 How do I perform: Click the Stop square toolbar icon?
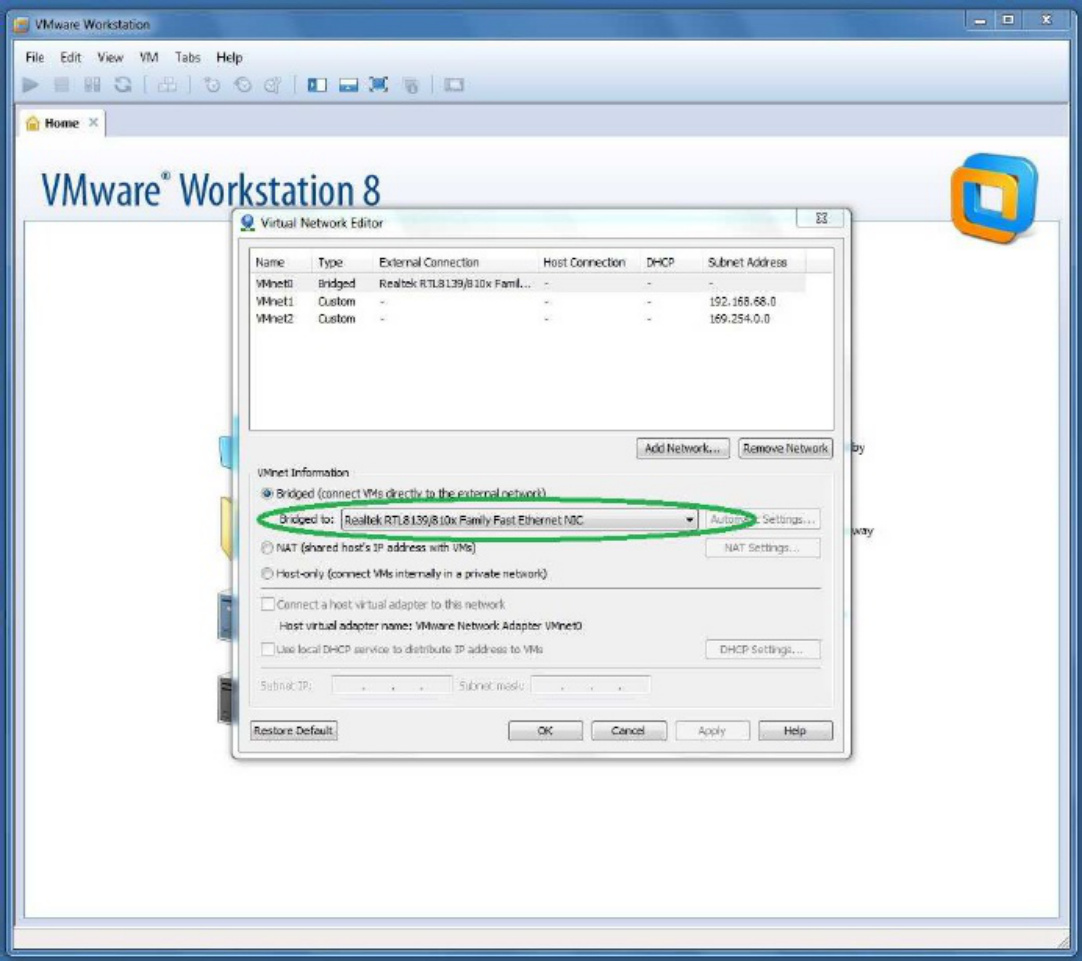61,85
